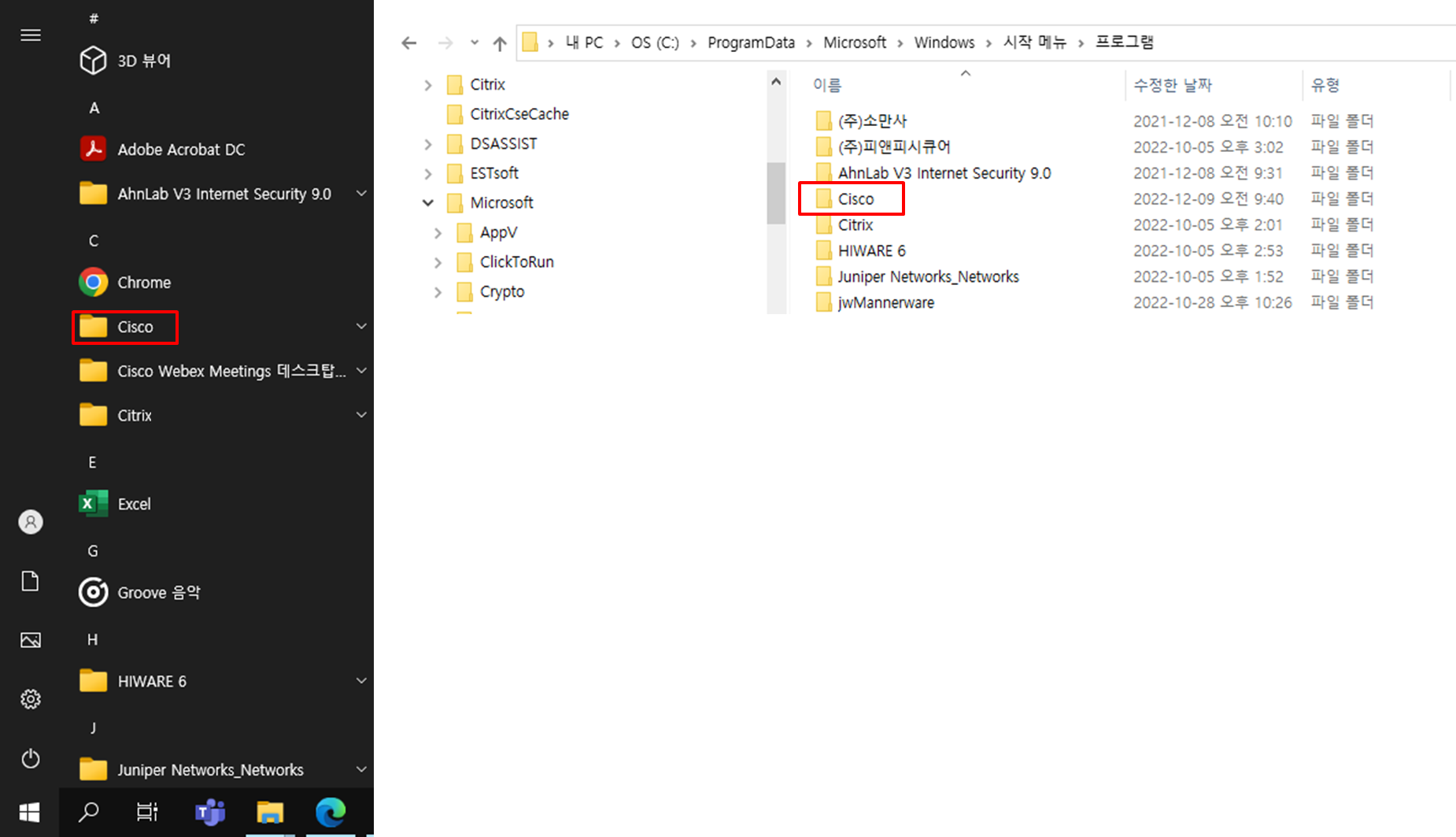Open Adobe Acrobat DC from Start menu
1456x837 pixels.
(x=163, y=150)
